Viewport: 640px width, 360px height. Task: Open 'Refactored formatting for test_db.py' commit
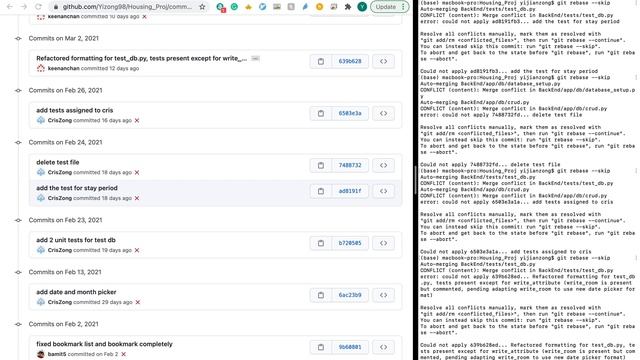tap(141, 58)
